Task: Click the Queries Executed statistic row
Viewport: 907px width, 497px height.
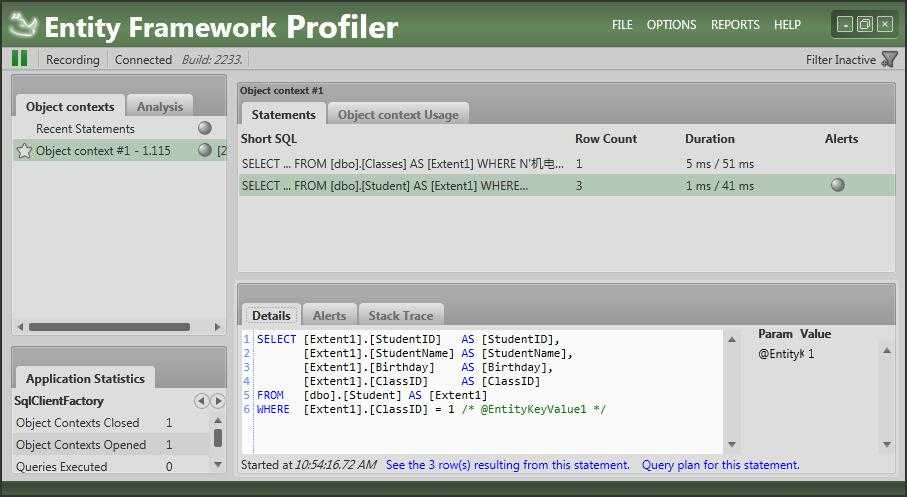Action: point(110,466)
